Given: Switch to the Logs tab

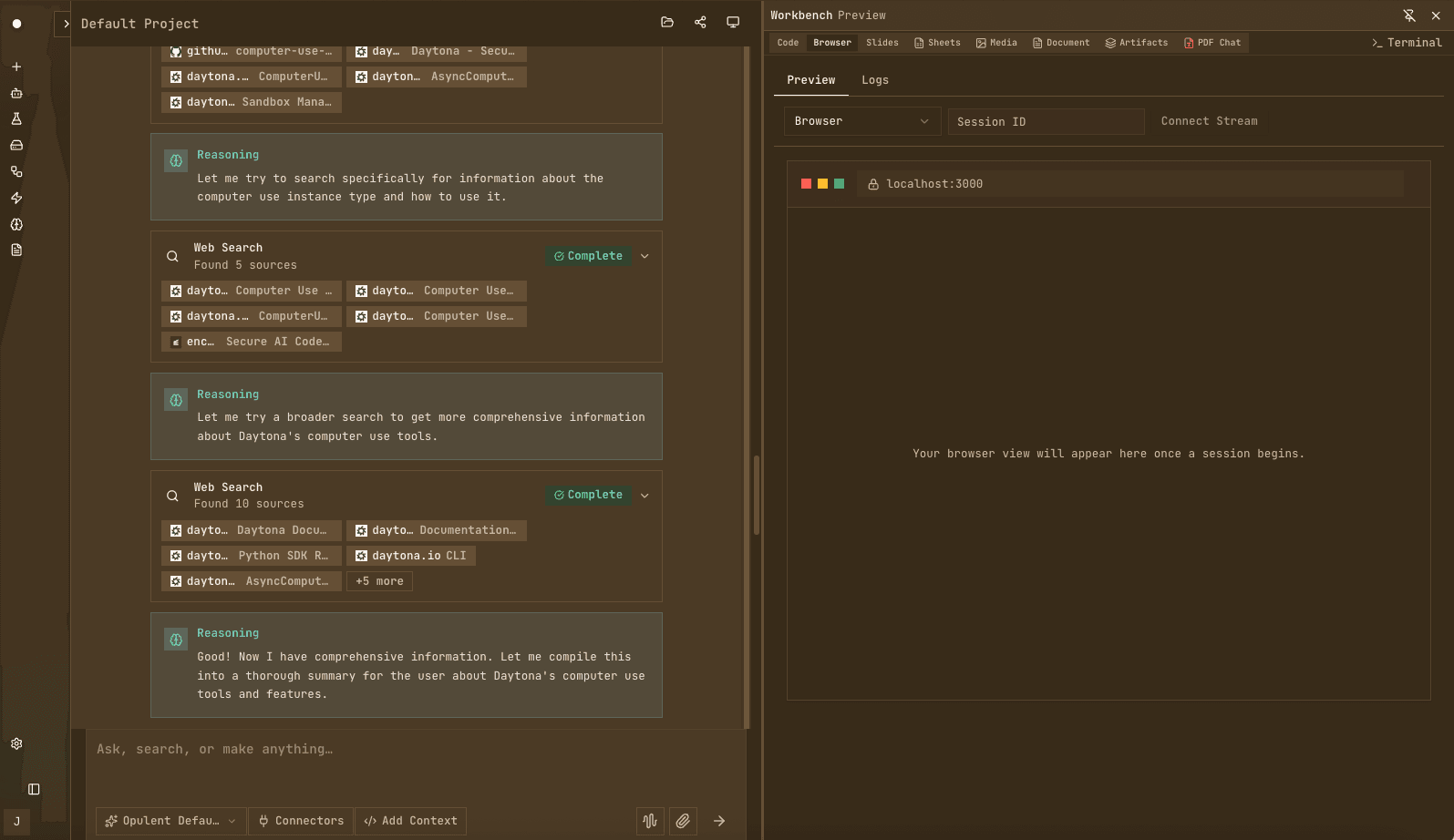Looking at the screenshot, I should pos(875,80).
